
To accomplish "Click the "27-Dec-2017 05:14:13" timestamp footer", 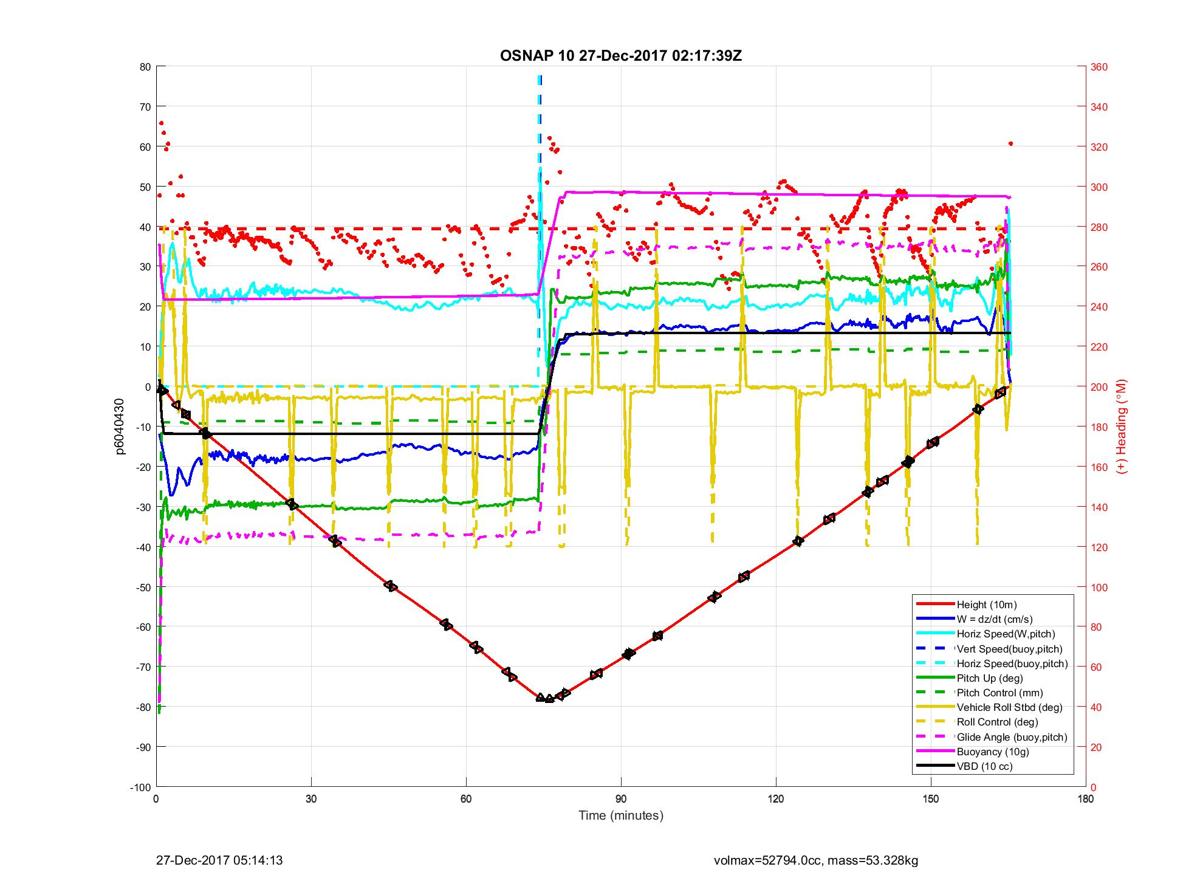I will pos(220,859).
